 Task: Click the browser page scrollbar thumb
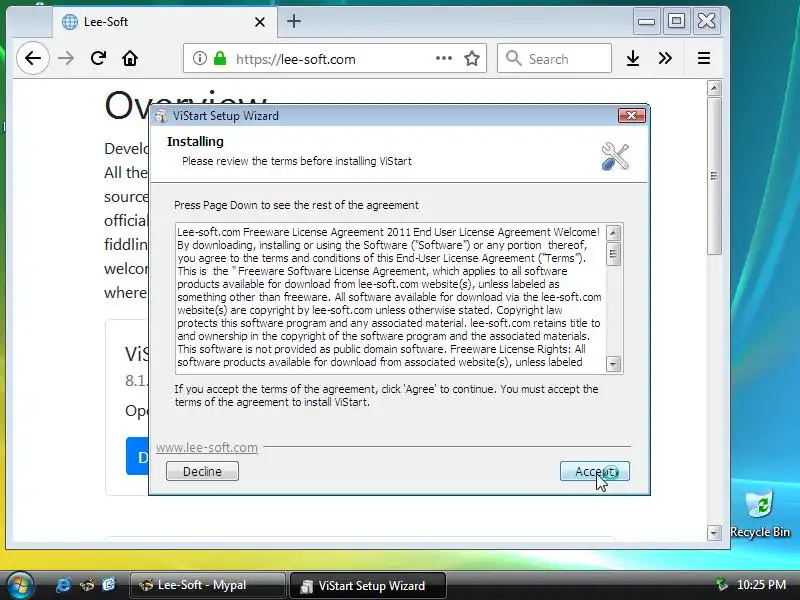point(714,176)
